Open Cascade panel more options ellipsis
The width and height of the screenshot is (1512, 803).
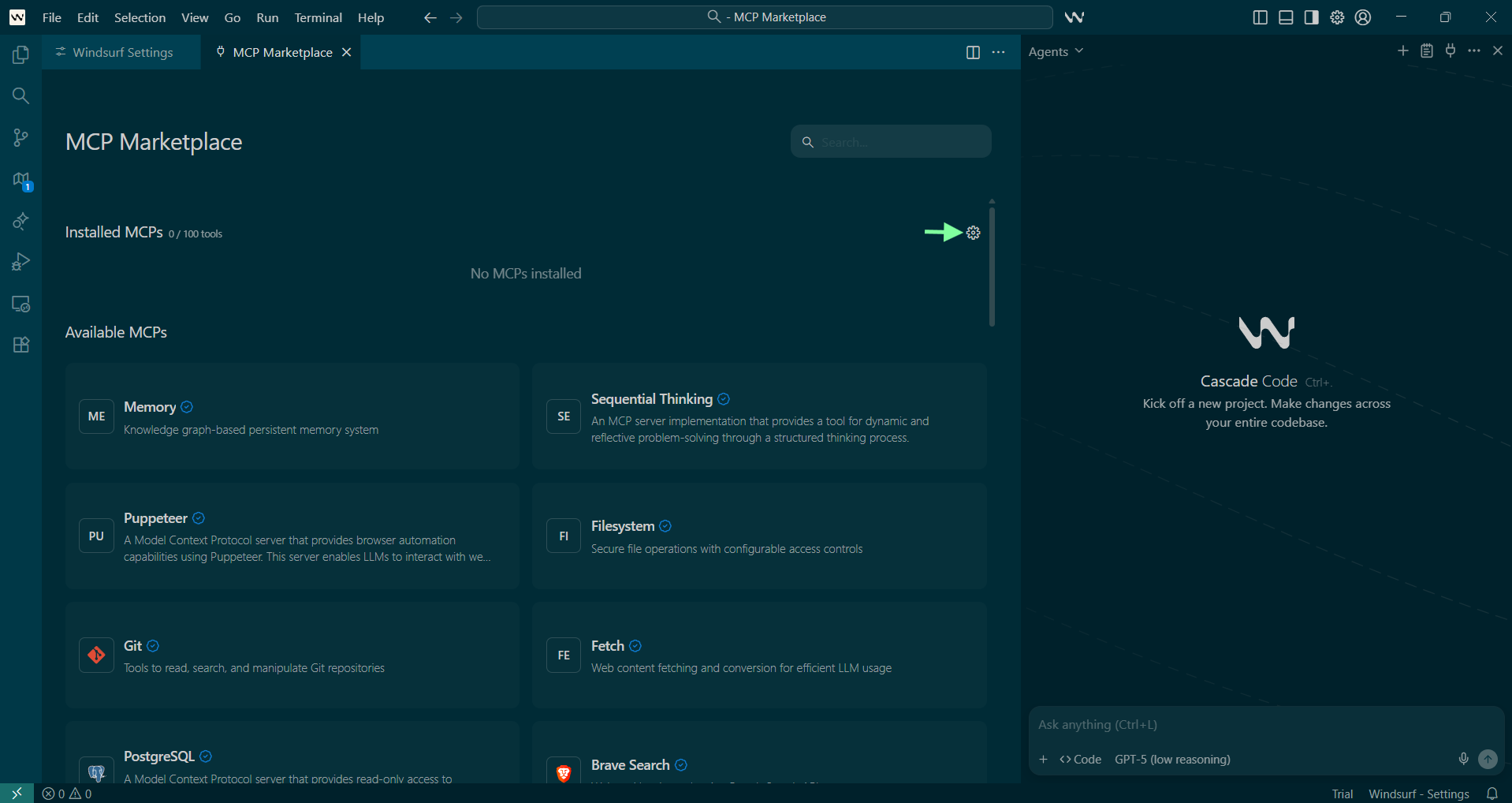click(1474, 51)
